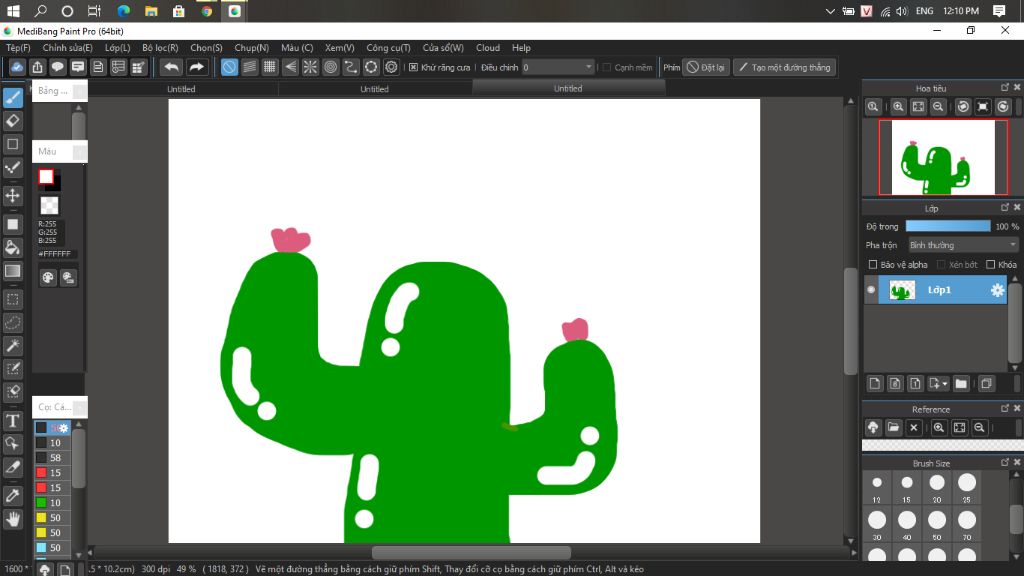Viewport: 1024px width, 576px height.
Task: Open the Lớp(L) menu
Action: [x=118, y=48]
